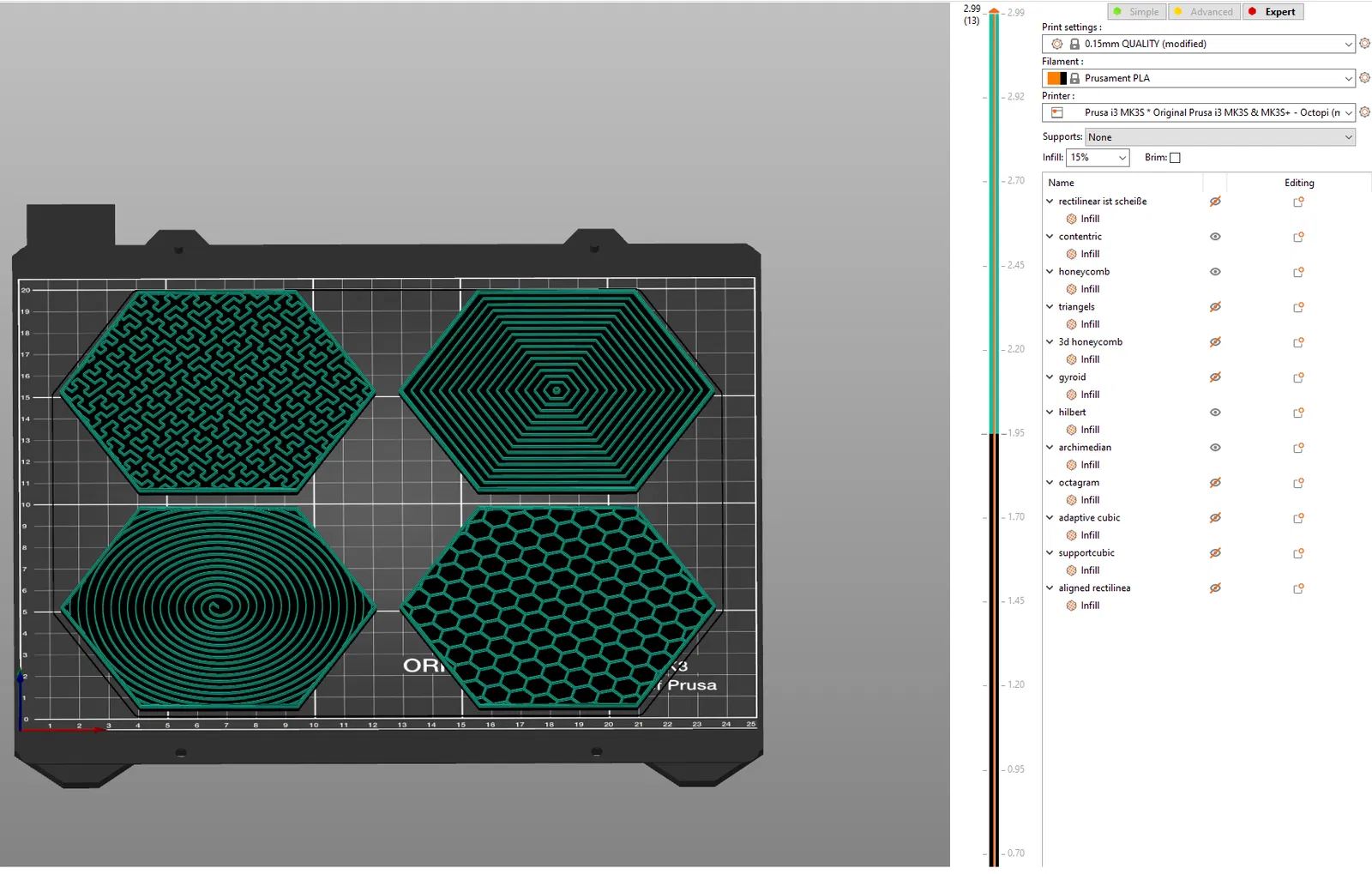
Task: Click the editing icon for octagram
Action: tap(1298, 483)
